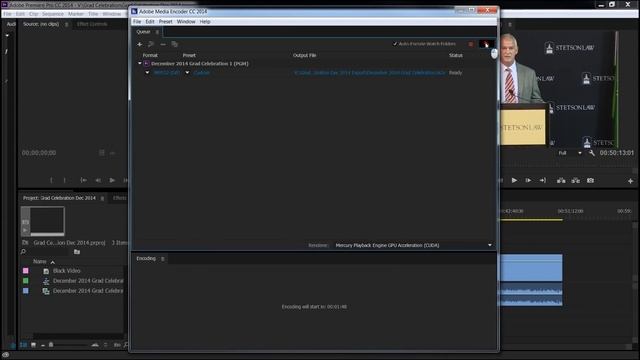Select the Encoding panel tab
The image size is (640, 360).
click(x=146, y=258)
